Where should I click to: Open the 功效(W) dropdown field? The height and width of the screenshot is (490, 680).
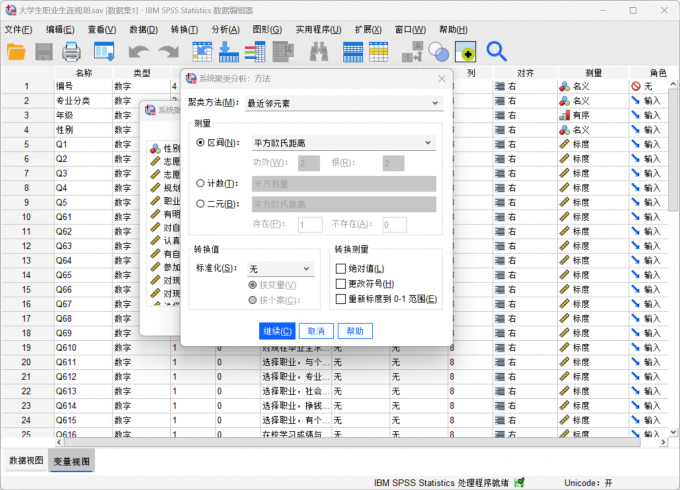(309, 163)
